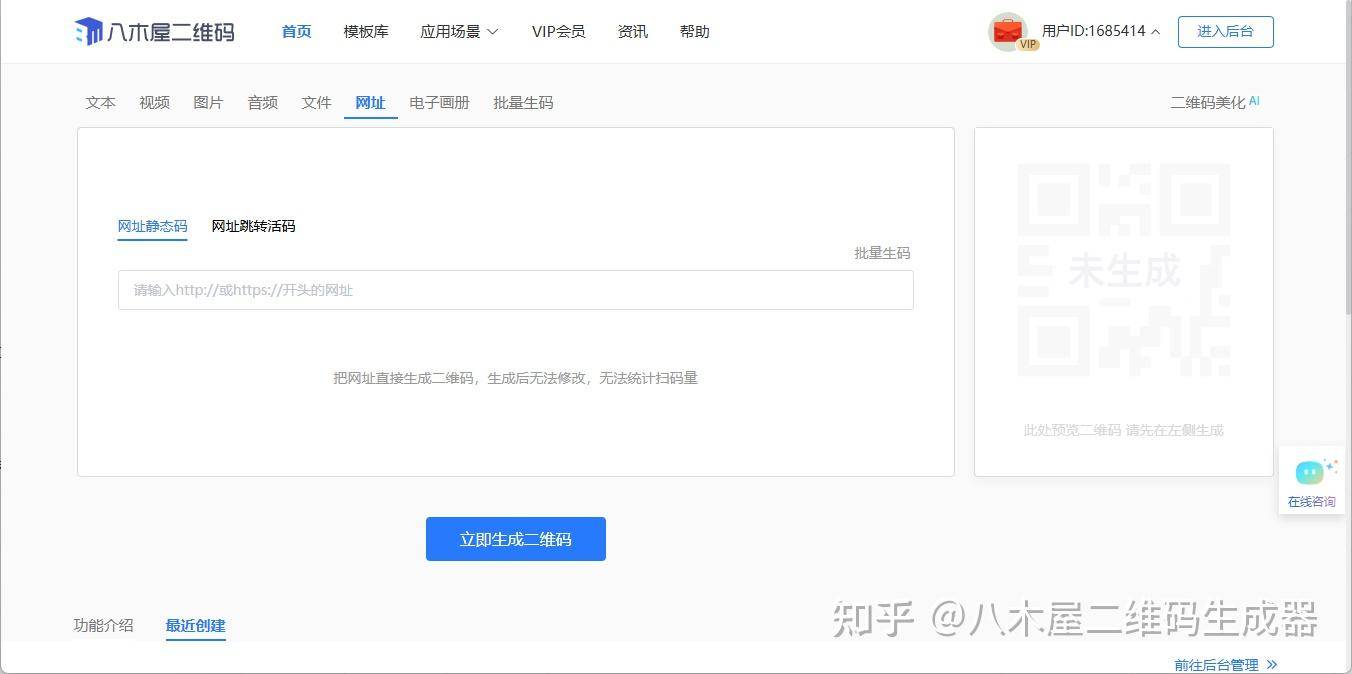Select the 网址静态码 option

pyautogui.click(x=152, y=226)
